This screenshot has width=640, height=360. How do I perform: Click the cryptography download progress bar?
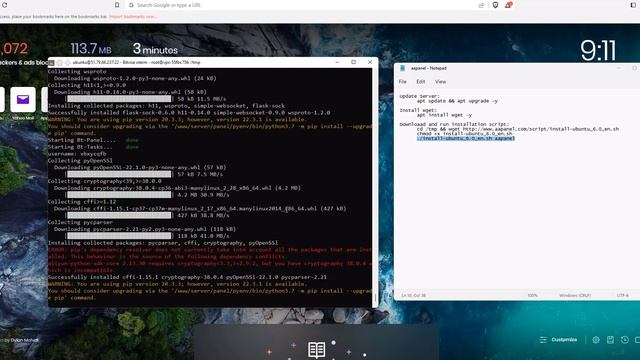(x=119, y=195)
